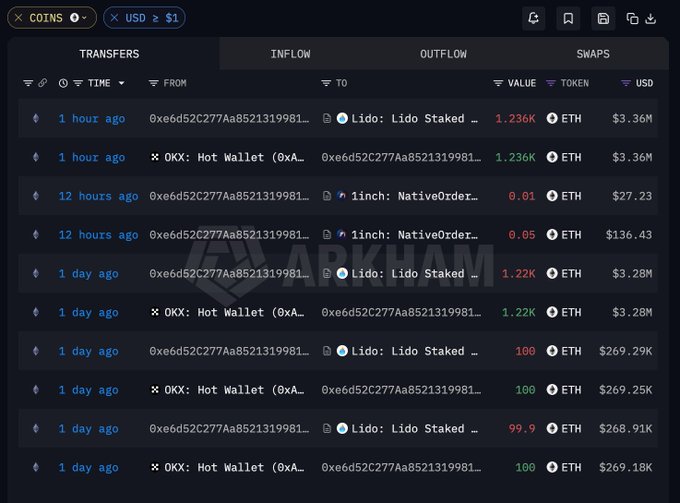Click to-address 0xe6d52C277 in green 1.22K row

[x=401, y=312]
